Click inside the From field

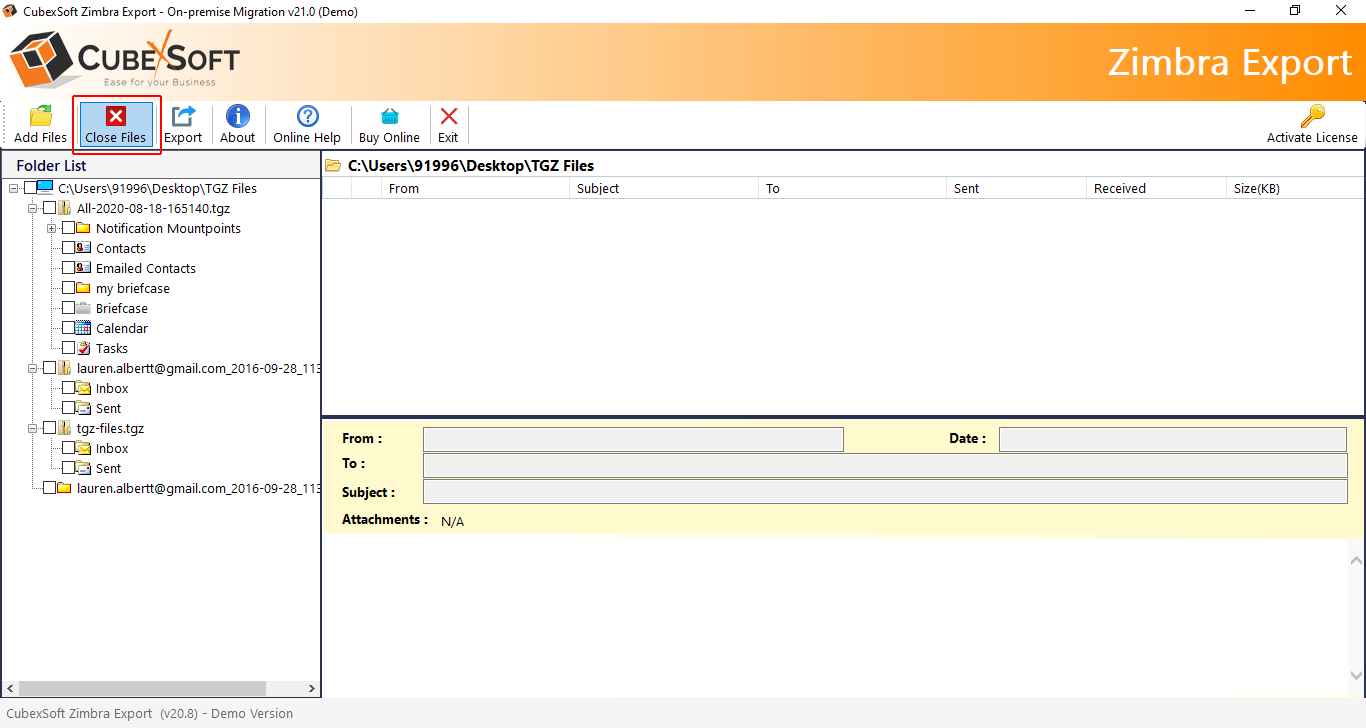pyautogui.click(x=633, y=440)
